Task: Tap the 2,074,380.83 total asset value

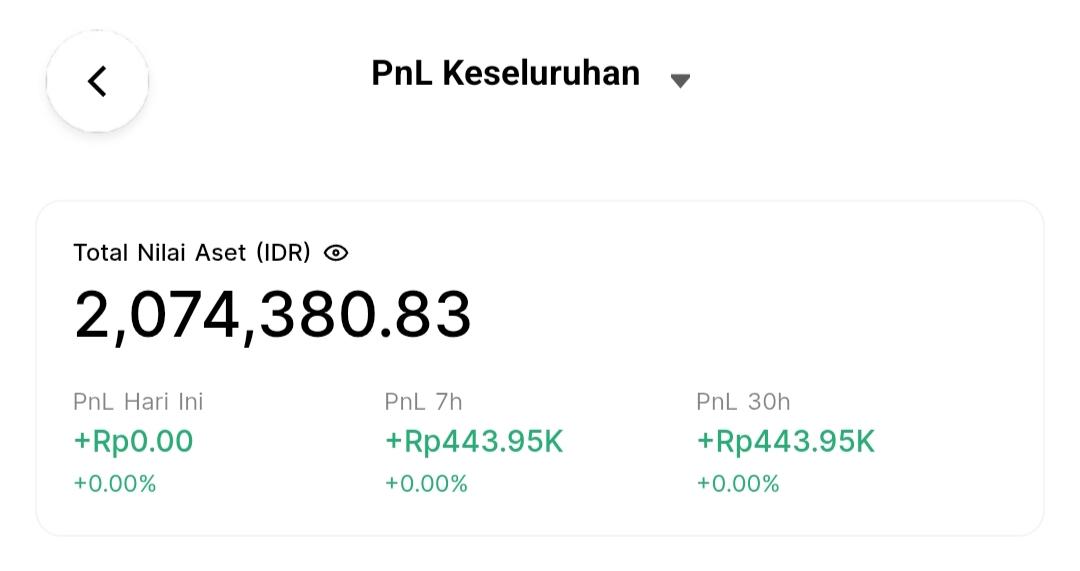Action: pyautogui.click(x=273, y=315)
